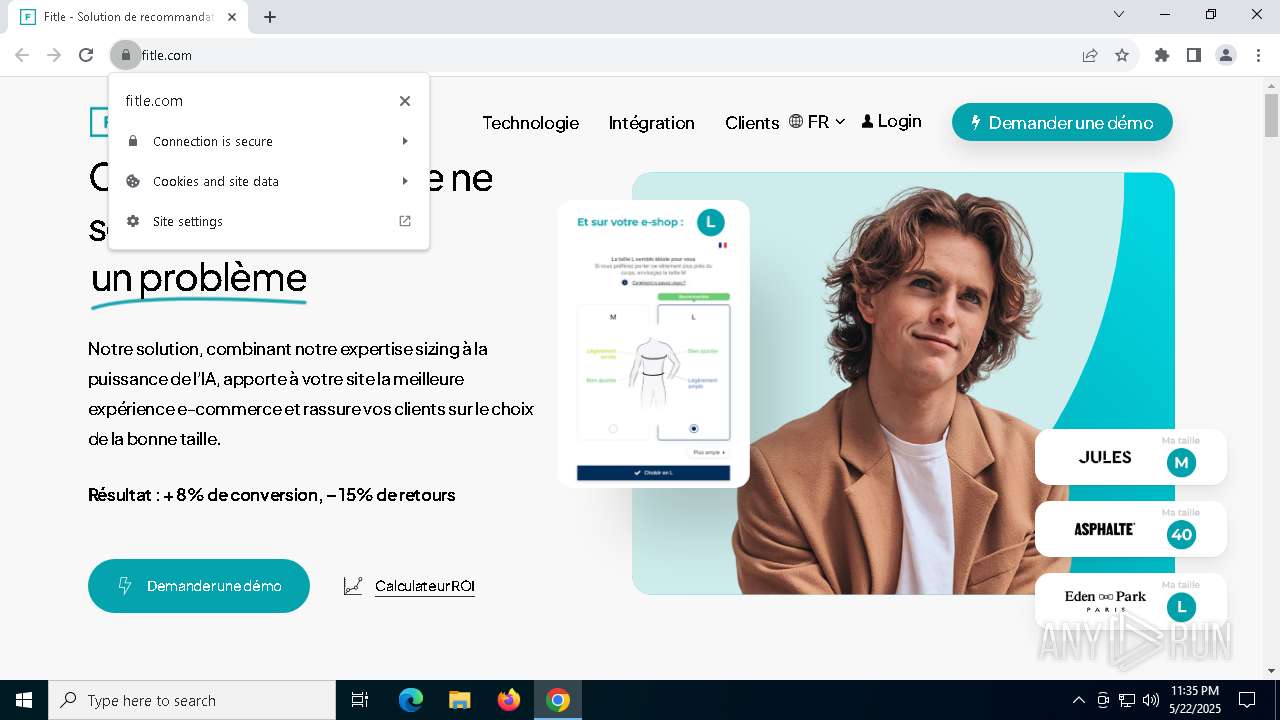This screenshot has width=1280, height=720.
Task: Show hidden system tray icons
Action: (x=1078, y=700)
